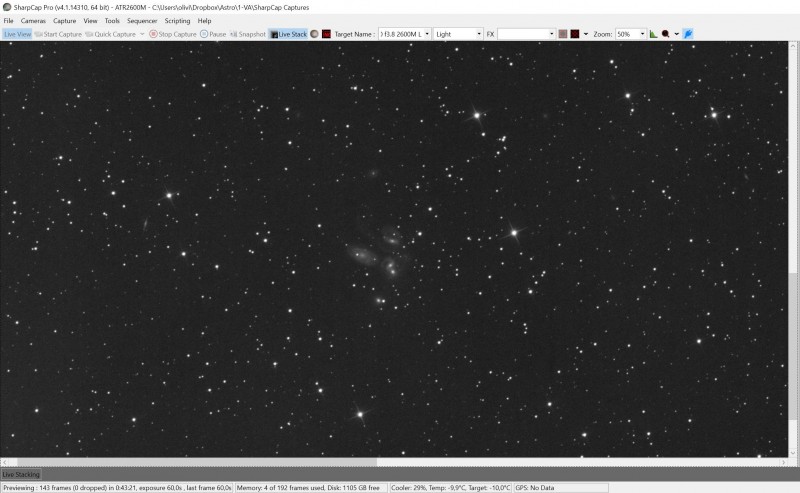
Task: Click the Target Name label
Action: [x=355, y=34]
